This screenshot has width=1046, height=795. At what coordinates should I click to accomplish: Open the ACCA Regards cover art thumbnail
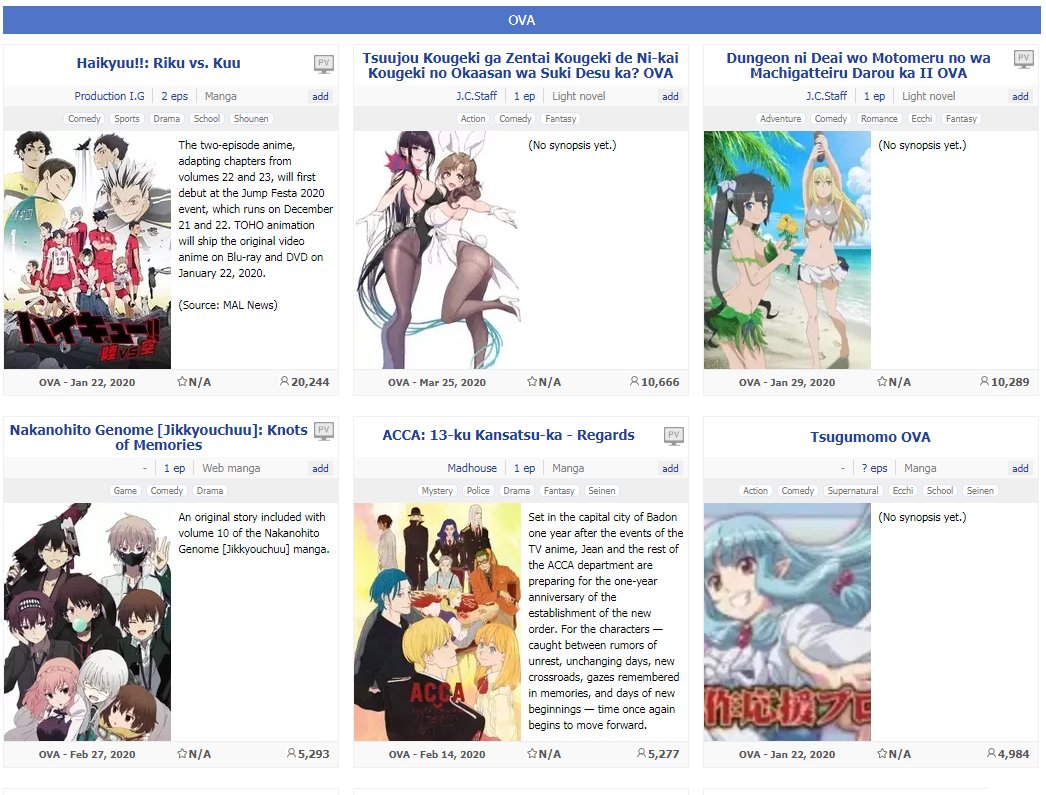(x=437, y=622)
